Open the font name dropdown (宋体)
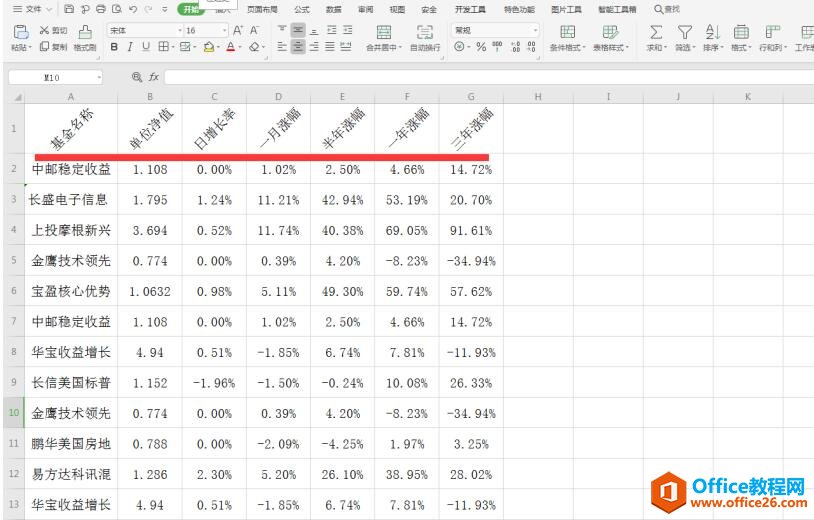 click(180, 31)
